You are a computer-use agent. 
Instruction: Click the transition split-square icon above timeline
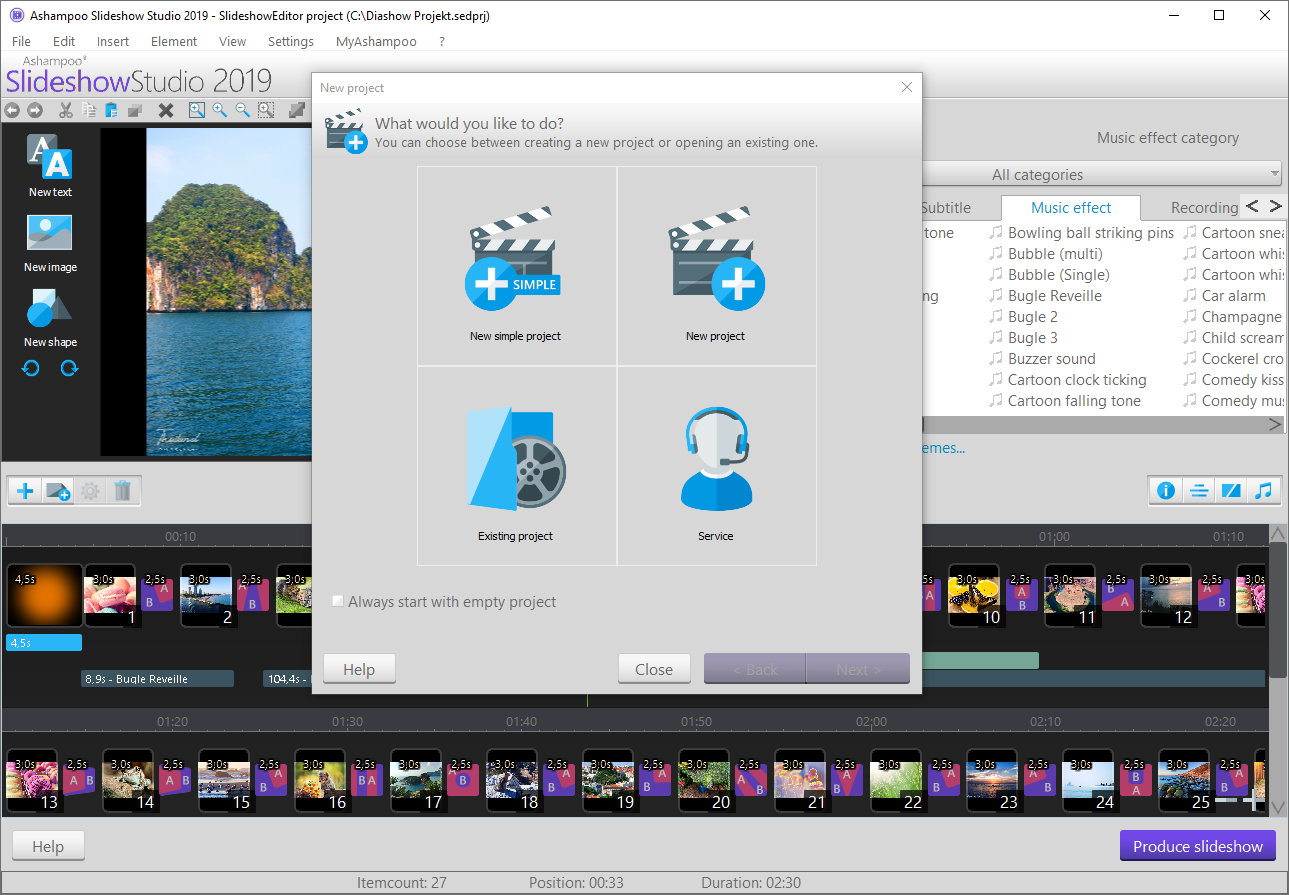1231,491
